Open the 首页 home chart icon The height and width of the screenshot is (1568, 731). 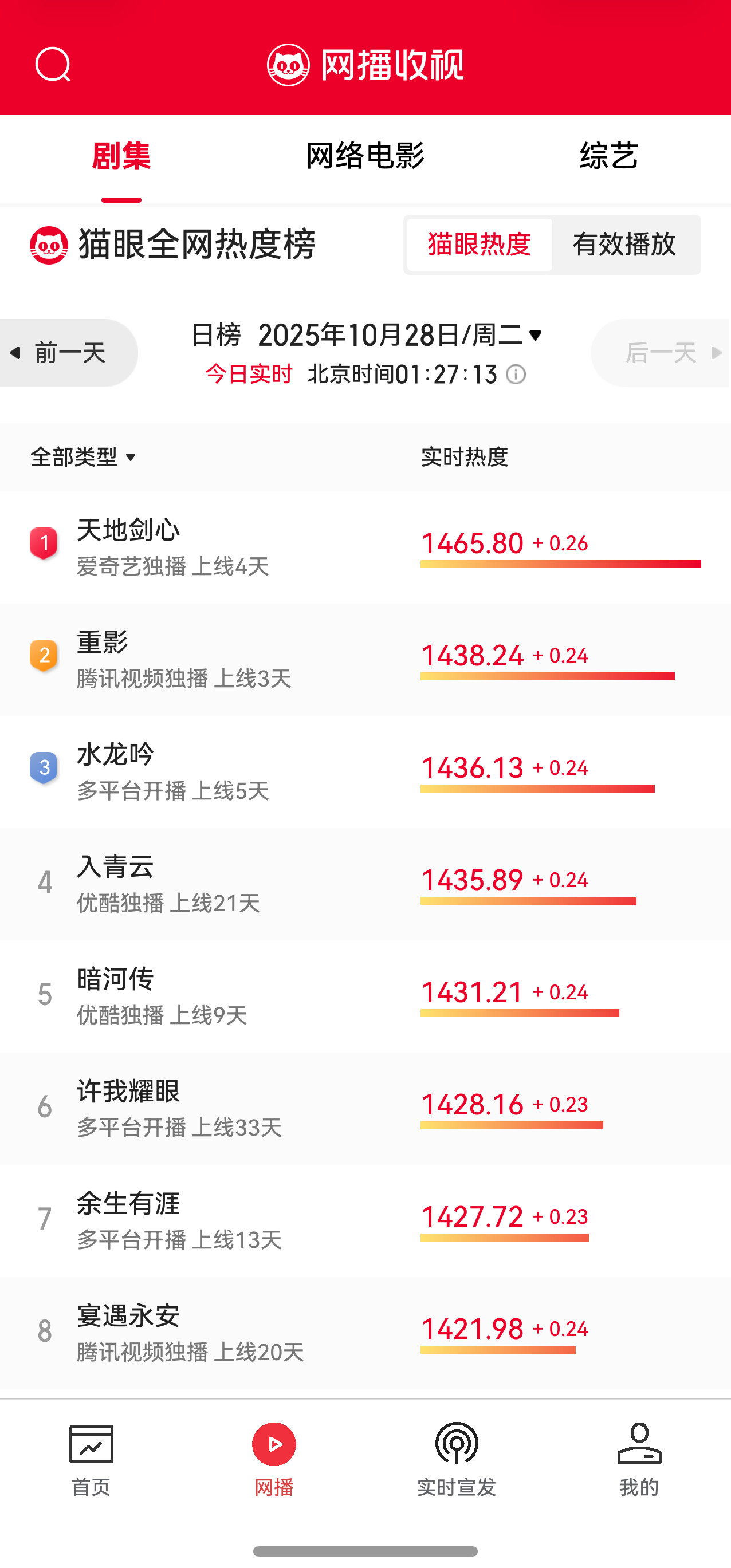[91, 1444]
